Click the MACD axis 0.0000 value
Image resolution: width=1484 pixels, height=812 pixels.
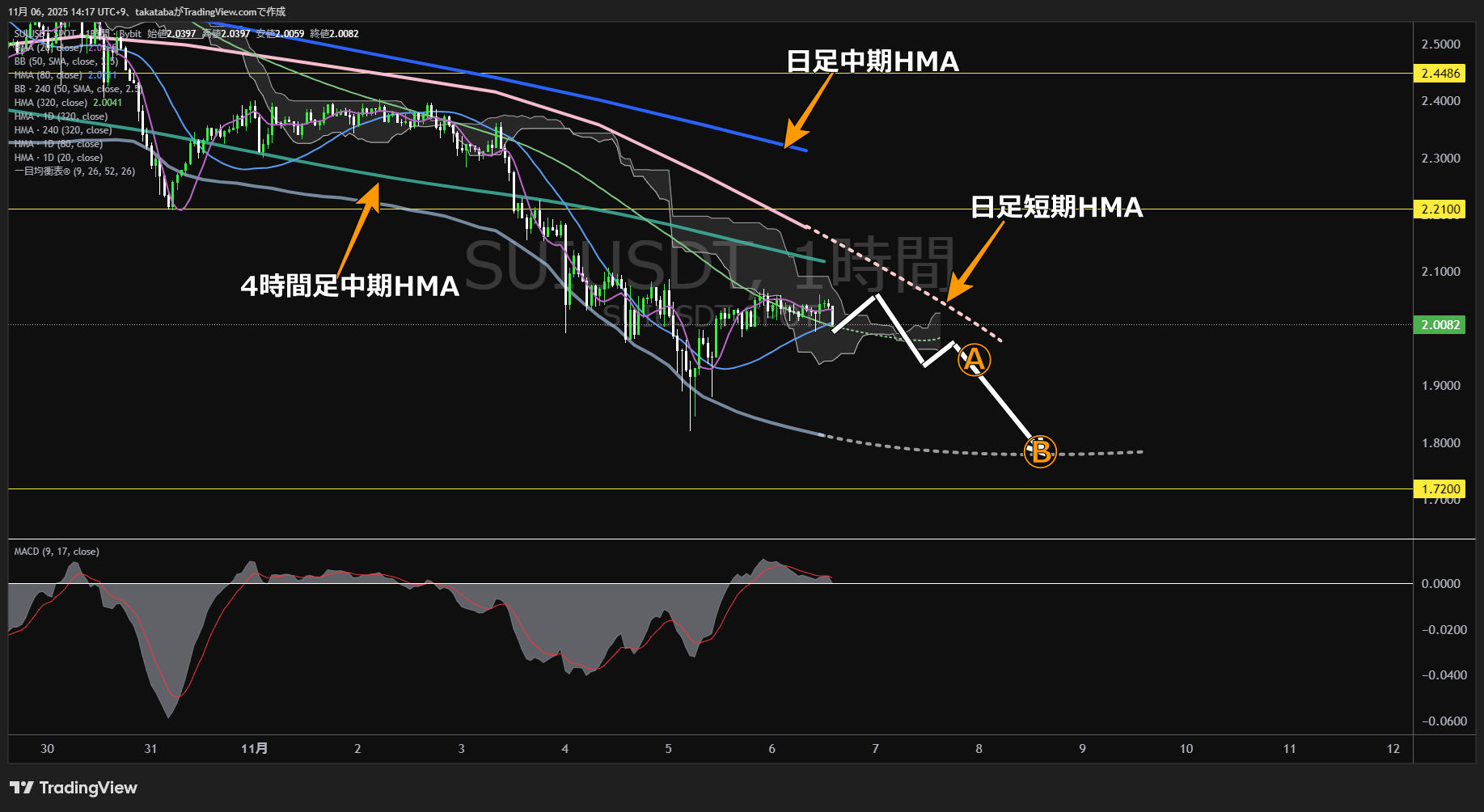click(1440, 584)
